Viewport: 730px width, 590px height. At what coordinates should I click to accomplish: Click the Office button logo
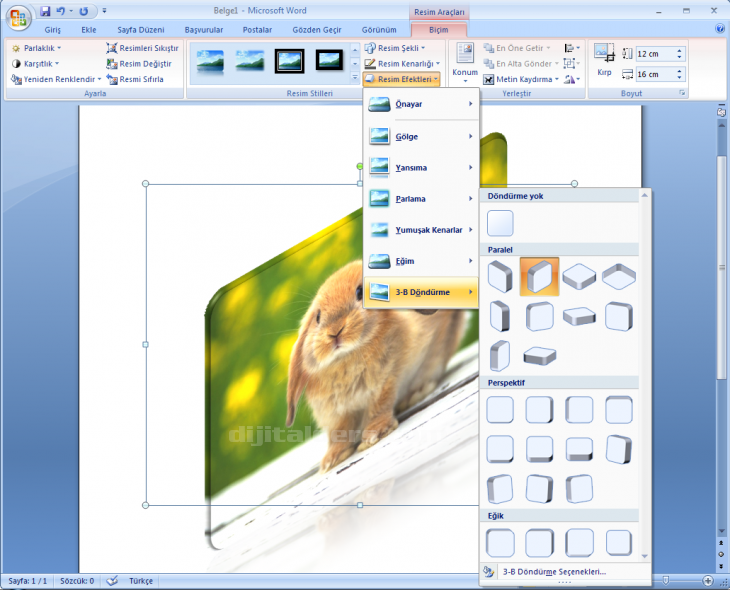(18, 17)
